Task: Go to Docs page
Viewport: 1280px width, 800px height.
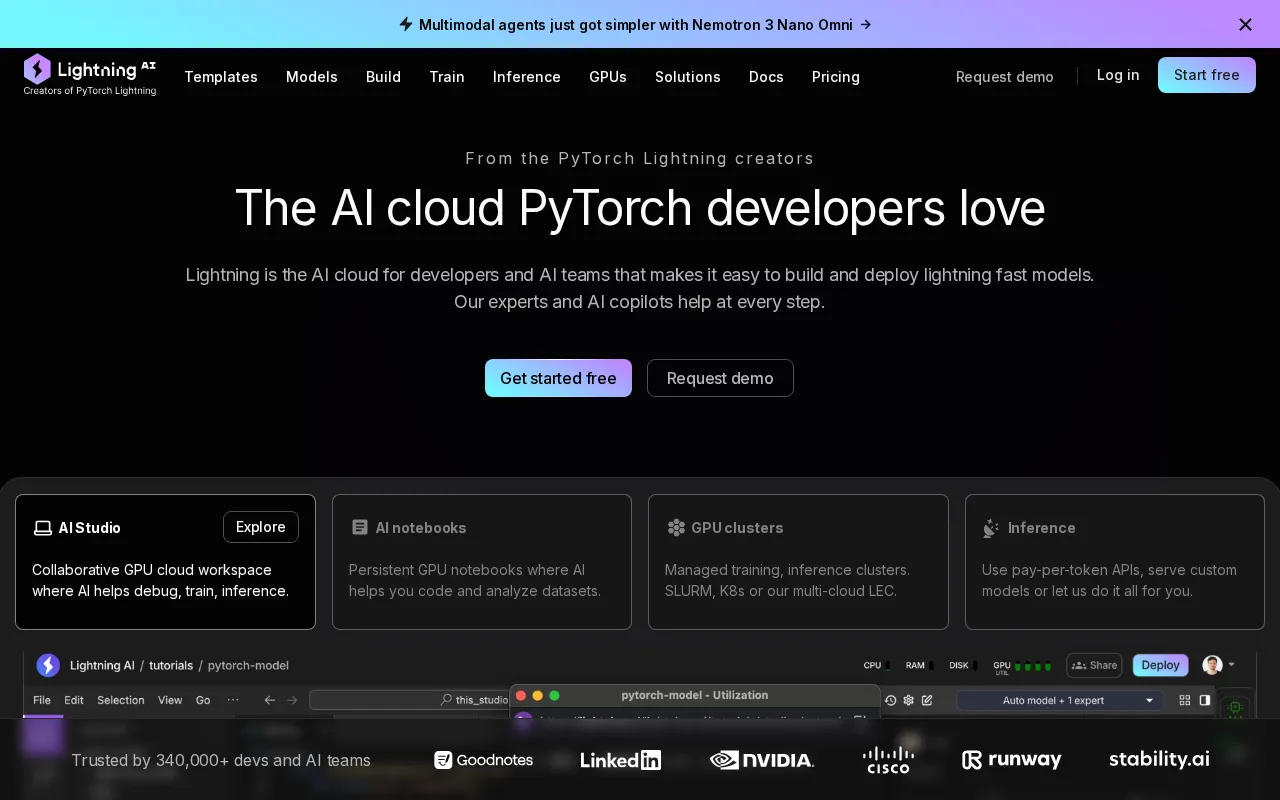Action: coord(766,77)
